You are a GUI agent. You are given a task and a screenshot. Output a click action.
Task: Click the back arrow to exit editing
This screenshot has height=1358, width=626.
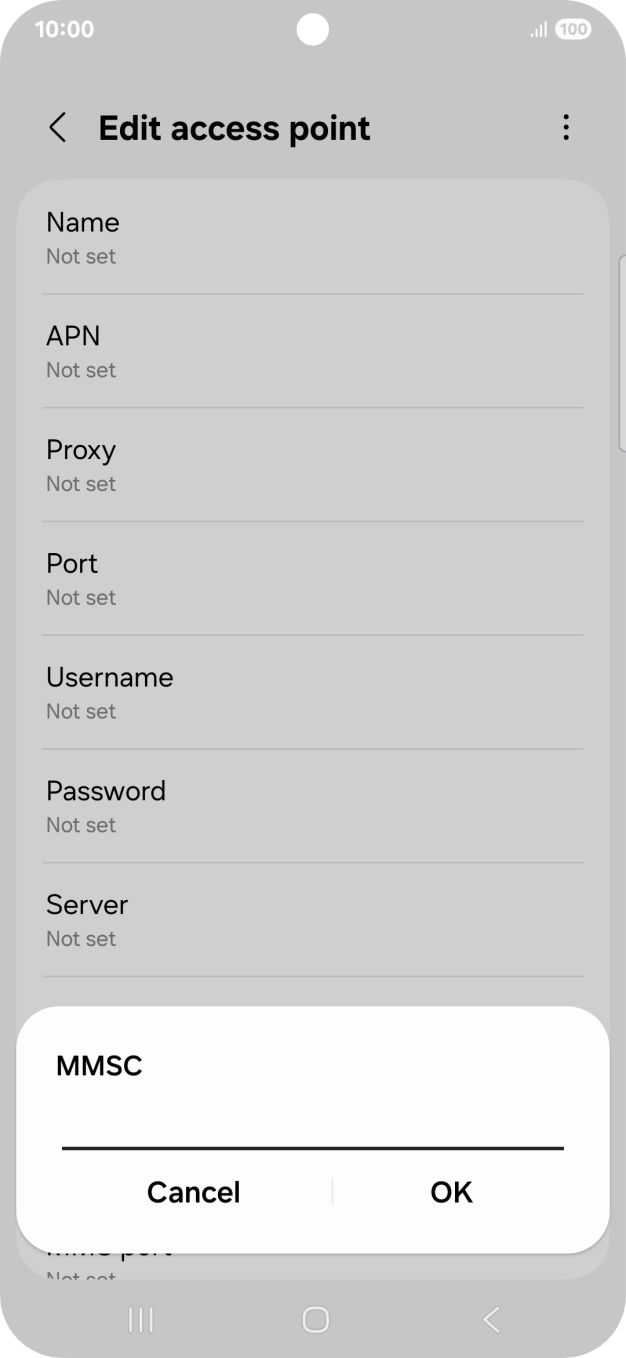pos(57,128)
